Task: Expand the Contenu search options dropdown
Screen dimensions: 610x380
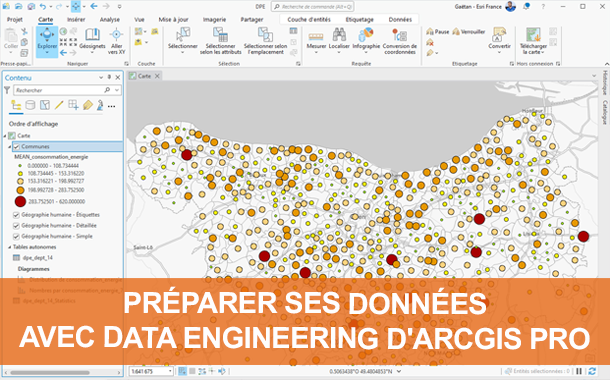Action: [117, 90]
